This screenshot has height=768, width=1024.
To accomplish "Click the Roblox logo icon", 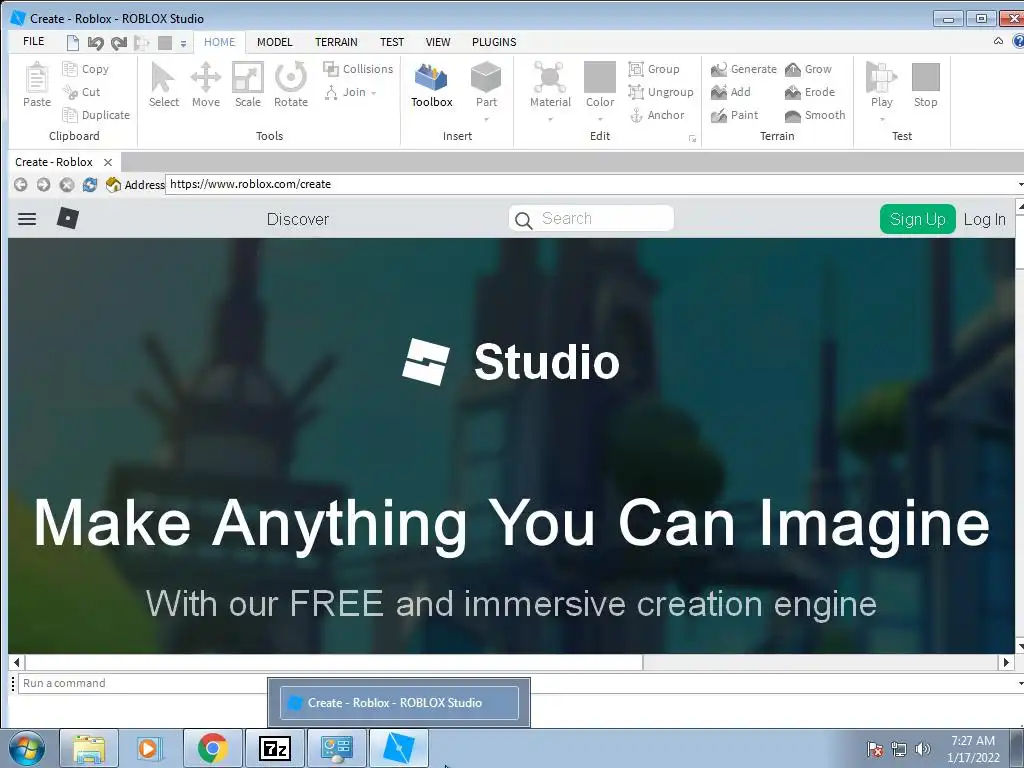I will coord(68,218).
